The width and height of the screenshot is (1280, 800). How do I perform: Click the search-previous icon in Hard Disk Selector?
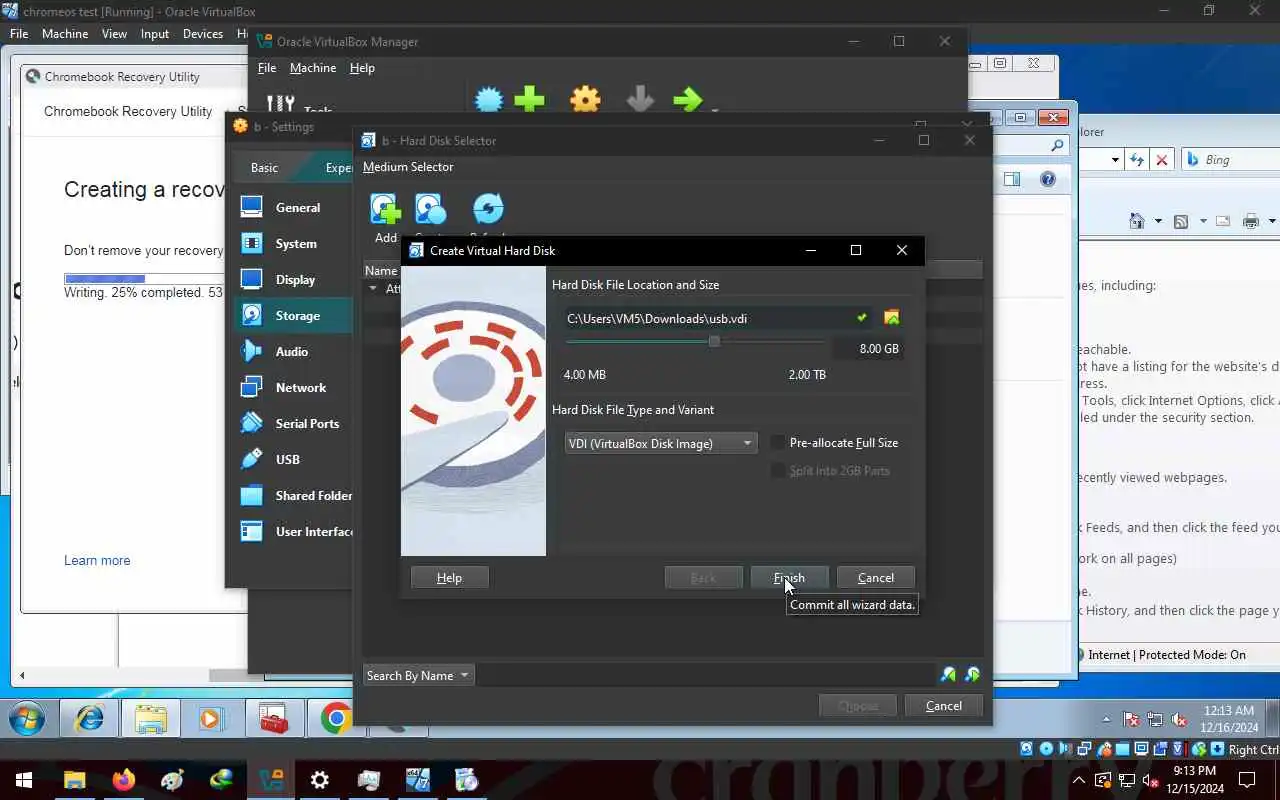tap(948, 675)
